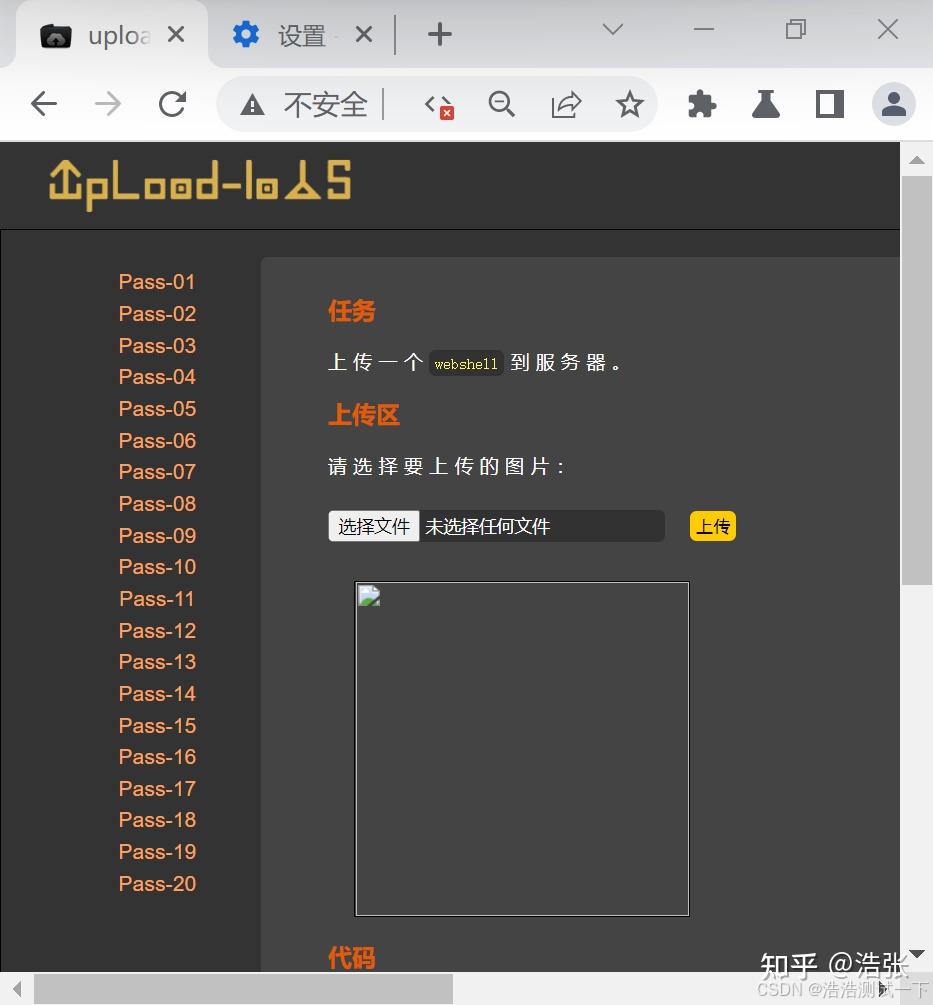The image size is (933, 1005).
Task: Open Pass-02 level
Action: (157, 314)
